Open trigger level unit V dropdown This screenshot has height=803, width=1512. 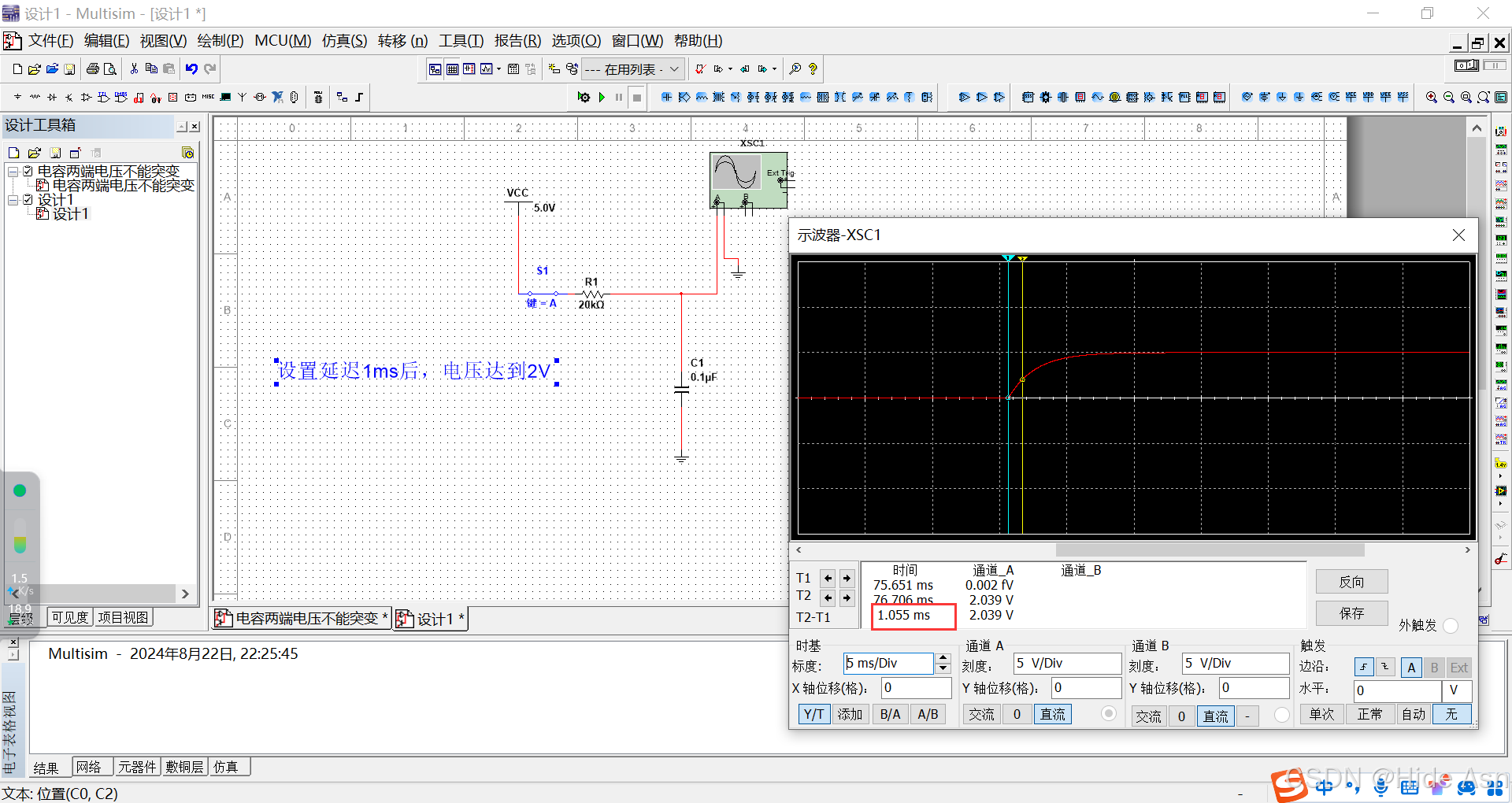click(1457, 690)
